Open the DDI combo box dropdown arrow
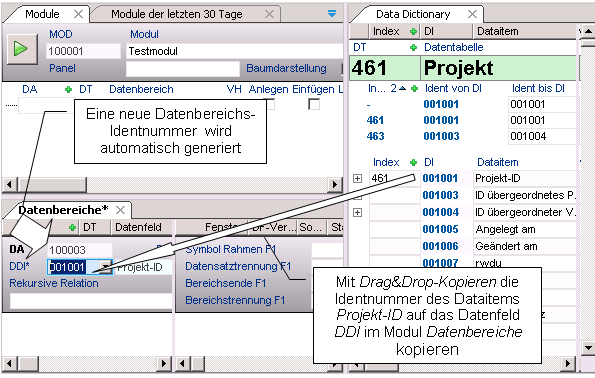 click(105, 267)
